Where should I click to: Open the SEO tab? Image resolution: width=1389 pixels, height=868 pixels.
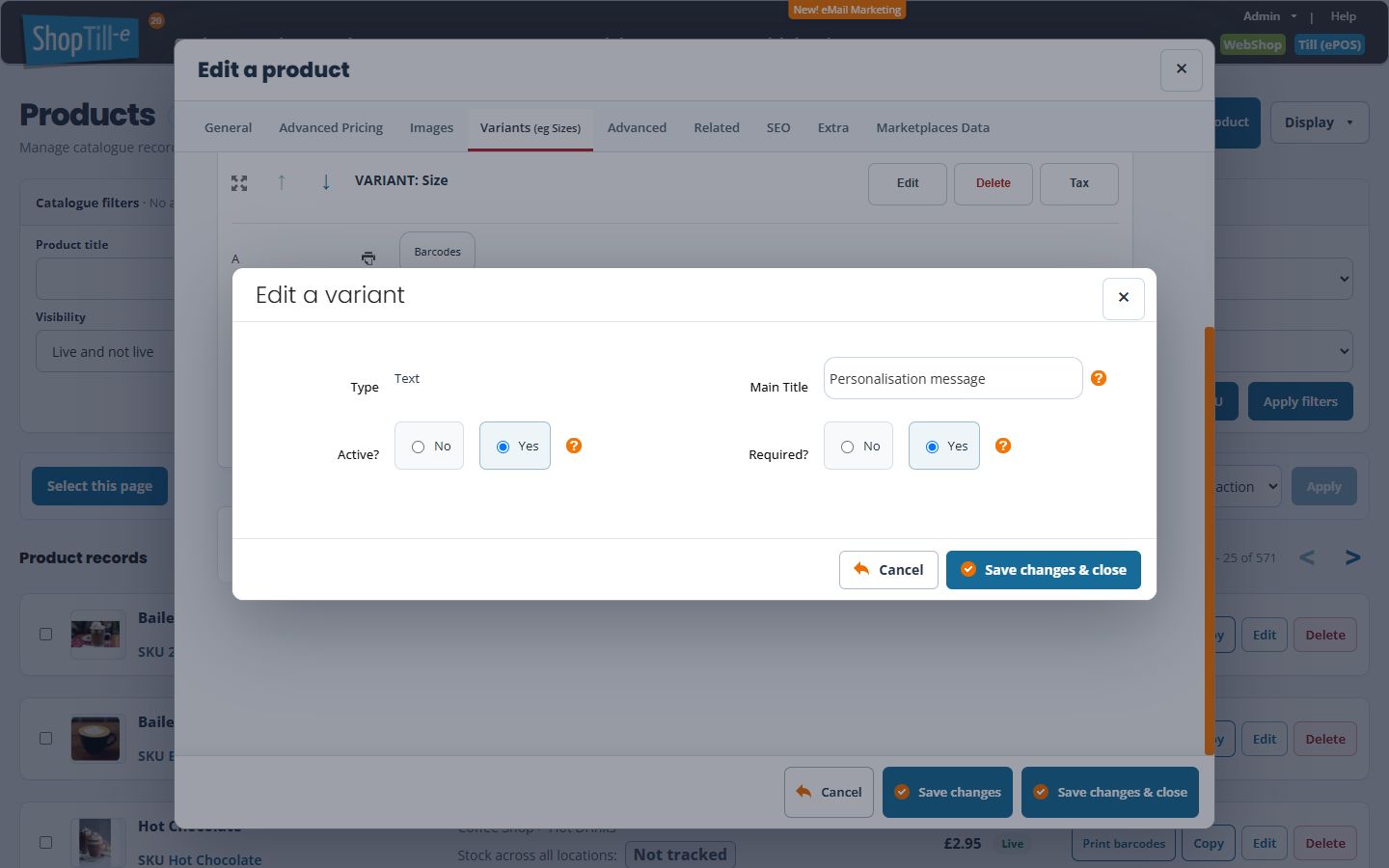(778, 127)
